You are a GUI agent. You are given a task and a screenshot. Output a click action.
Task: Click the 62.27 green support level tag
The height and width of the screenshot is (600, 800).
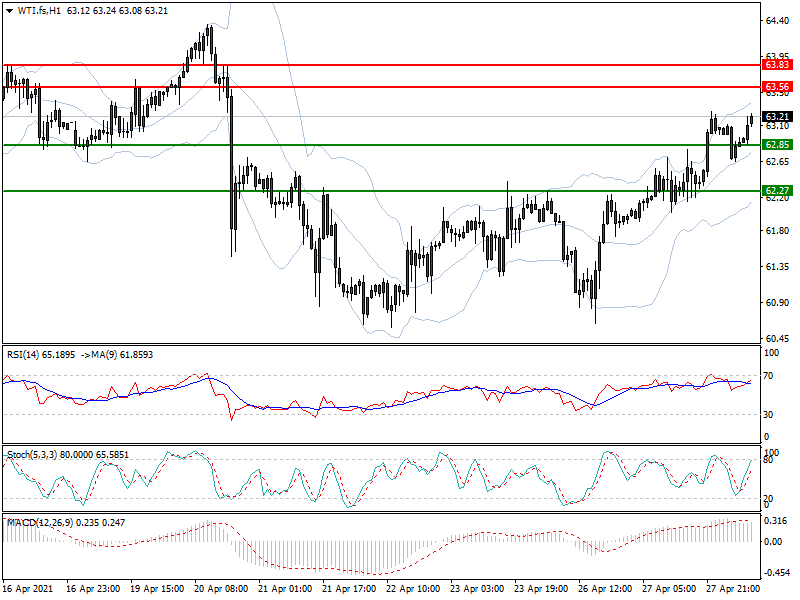(x=777, y=191)
